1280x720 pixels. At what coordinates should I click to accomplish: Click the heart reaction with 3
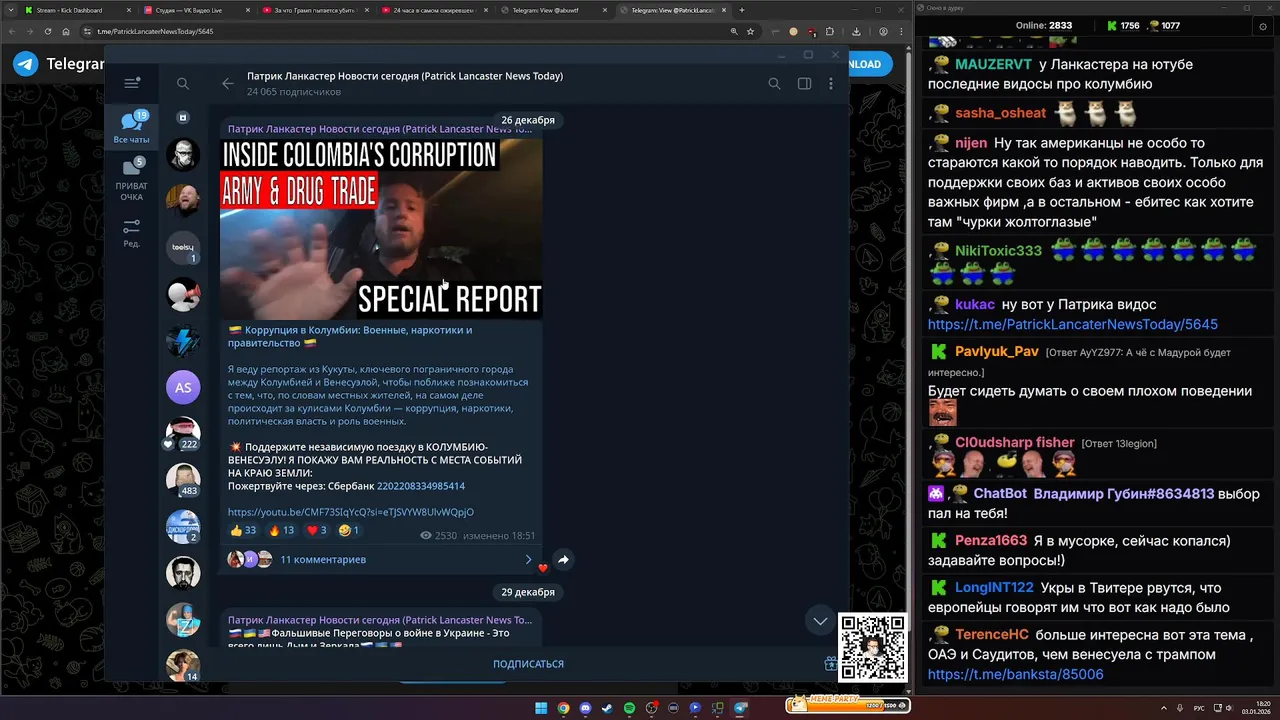tap(317, 530)
